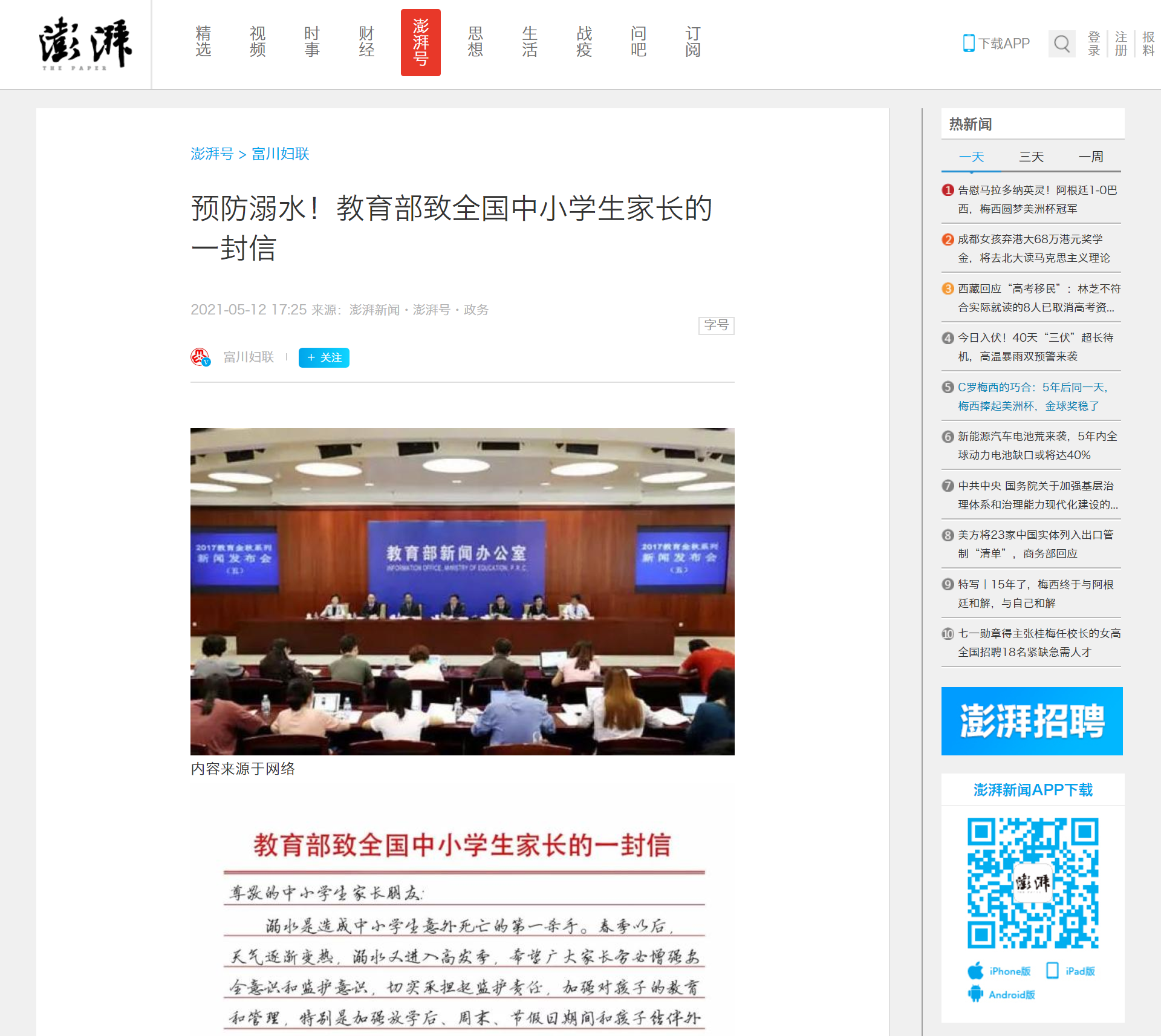The image size is (1161, 1036).
Task: Click the iPhone版 Apple download icon
Action: (975, 971)
